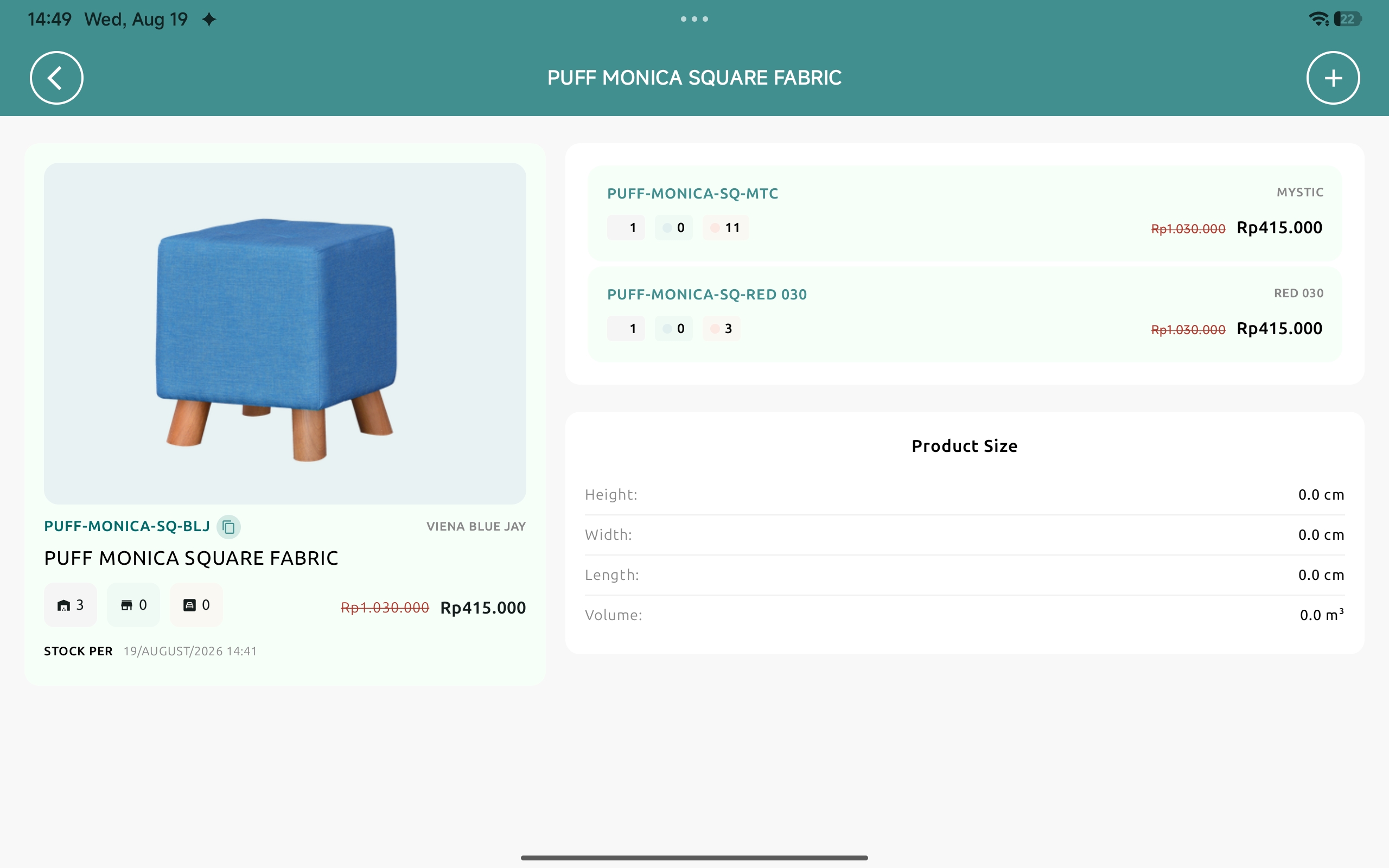Tap the Volume row value 0.0 m³
1389x868 pixels.
click(1322, 615)
